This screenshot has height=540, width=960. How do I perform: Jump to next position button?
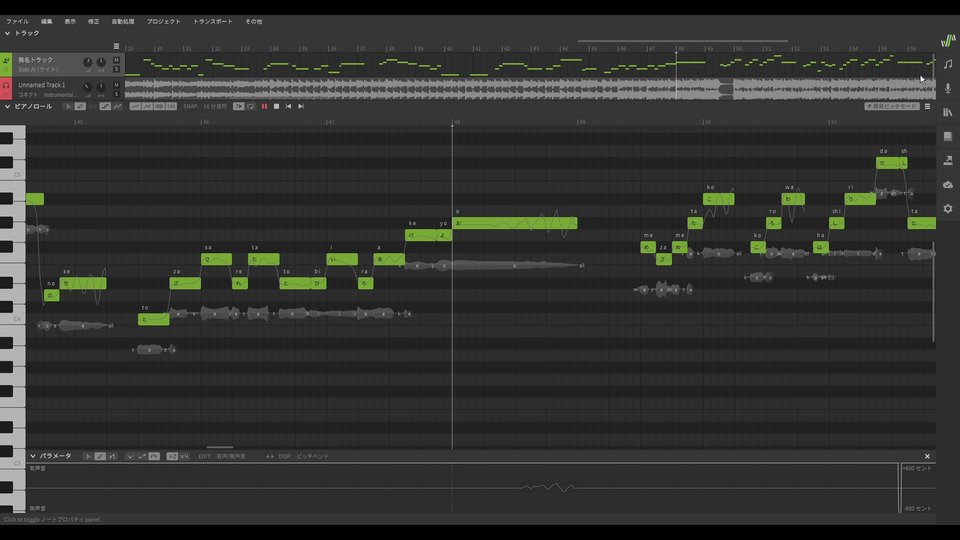tap(301, 107)
